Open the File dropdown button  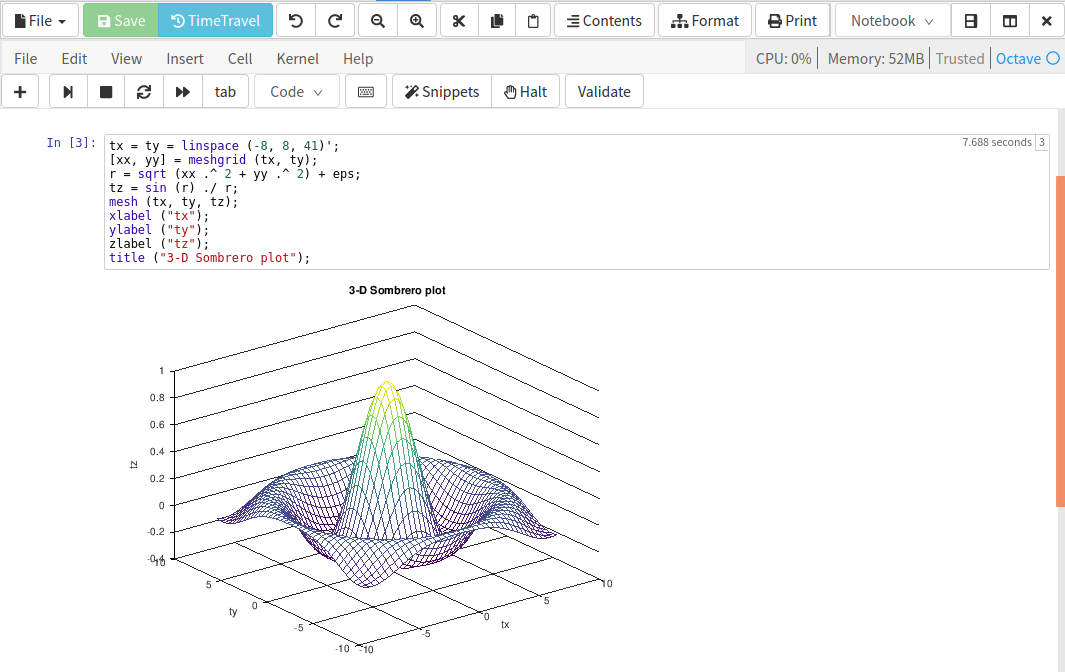41,21
